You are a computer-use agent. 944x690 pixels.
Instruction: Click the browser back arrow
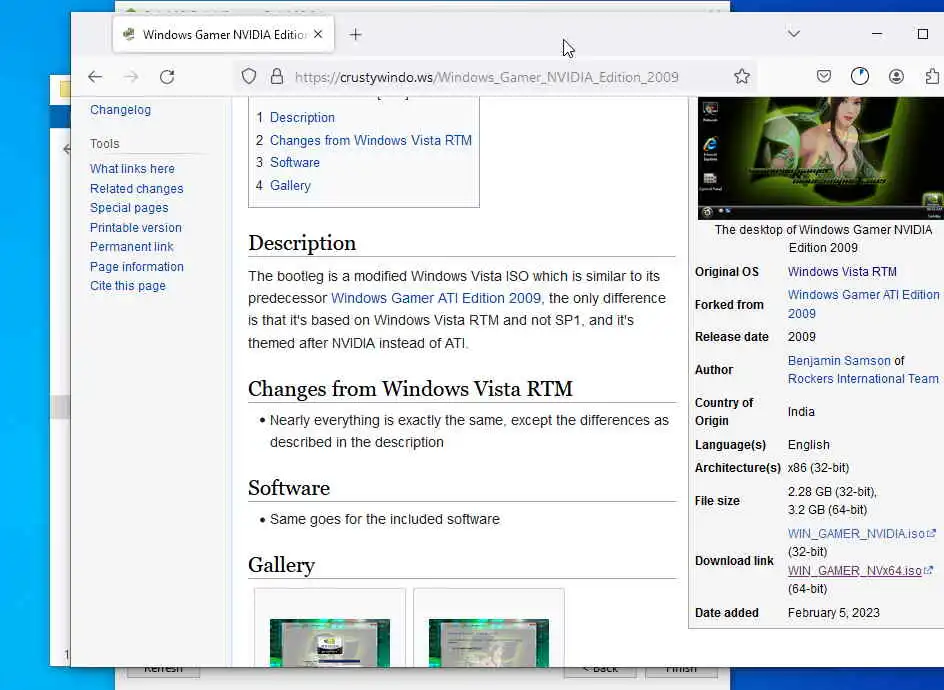[x=95, y=77]
